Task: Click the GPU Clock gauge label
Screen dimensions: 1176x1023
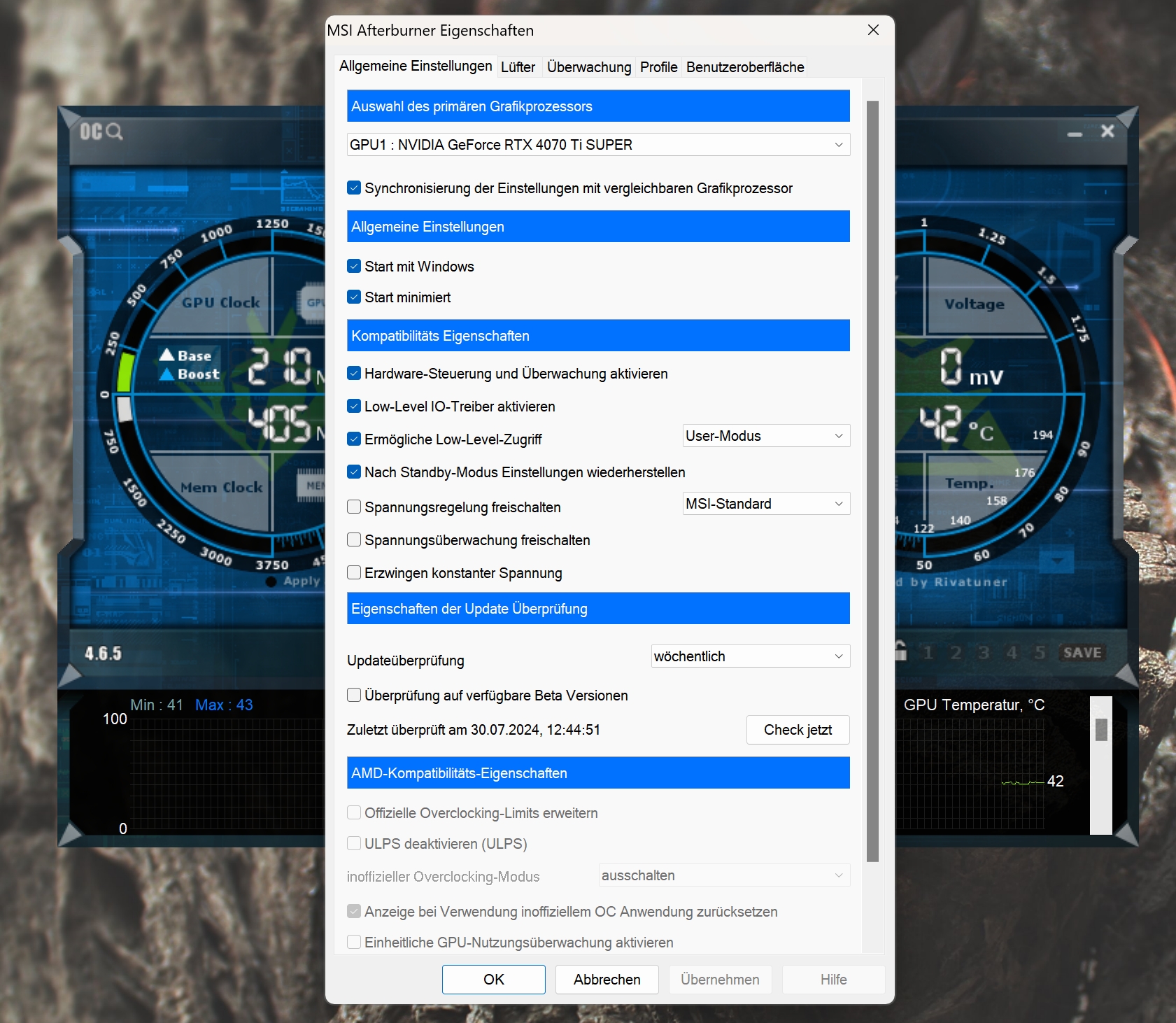Action: 221,302
